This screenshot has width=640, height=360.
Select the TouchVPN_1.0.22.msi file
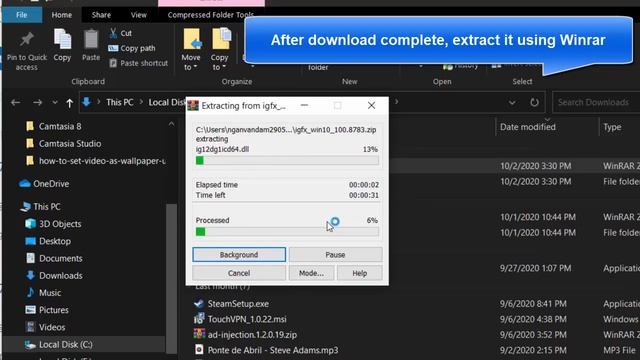coord(247,319)
